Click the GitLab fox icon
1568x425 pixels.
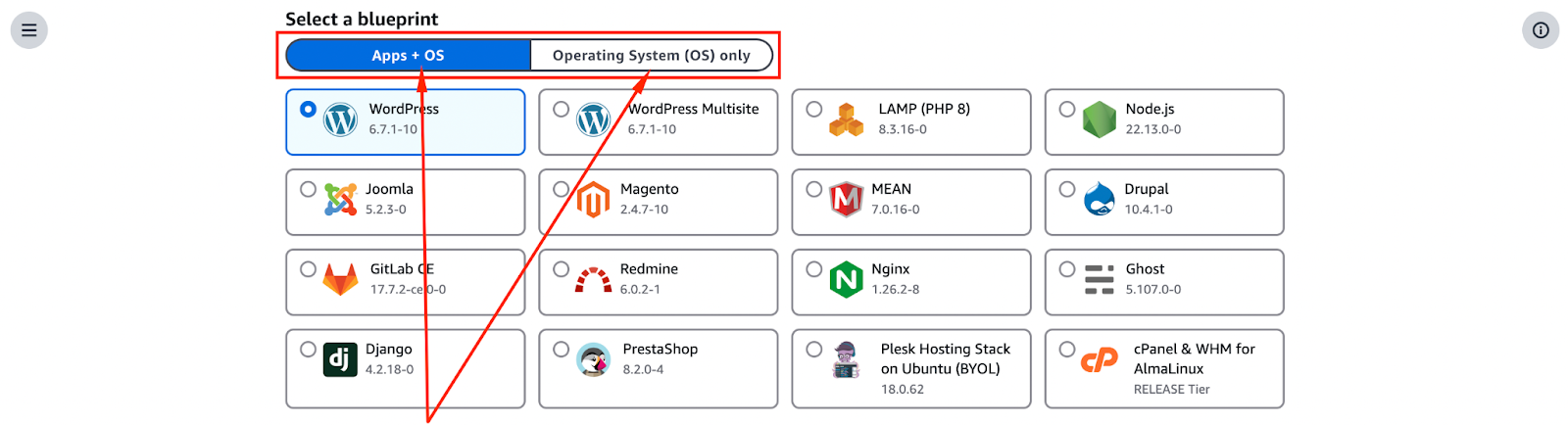(340, 280)
